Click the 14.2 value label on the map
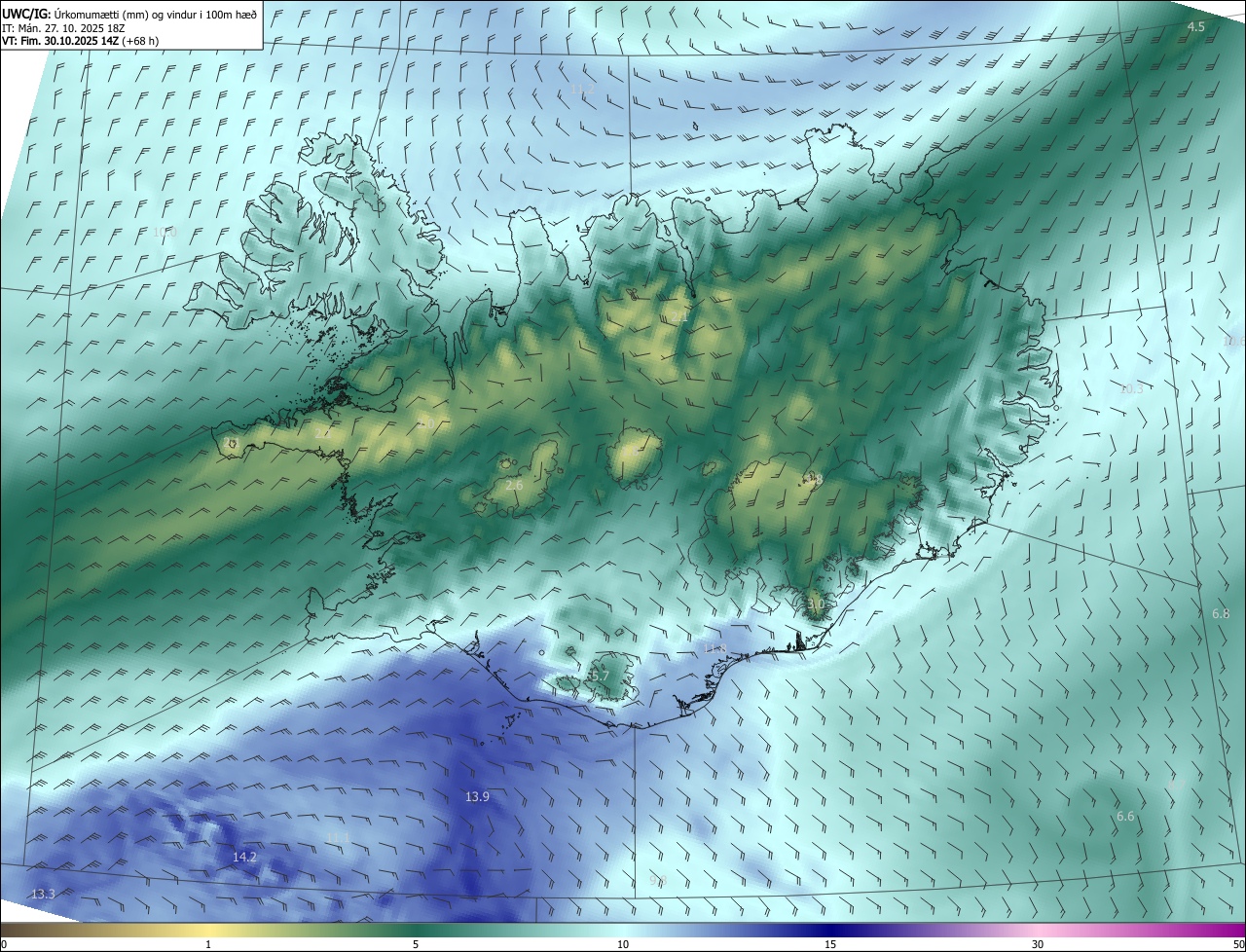Viewport: 1246px width, 952px height. (x=244, y=857)
